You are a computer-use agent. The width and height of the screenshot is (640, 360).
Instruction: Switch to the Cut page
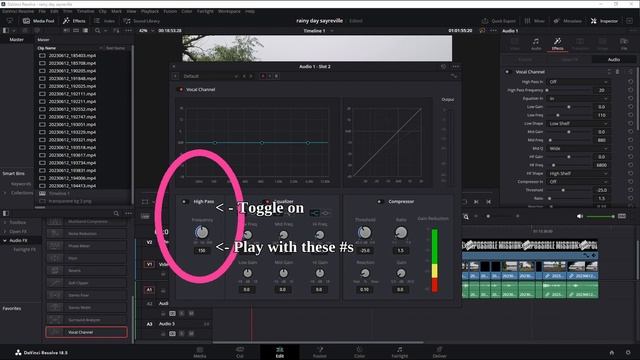[x=240, y=352]
